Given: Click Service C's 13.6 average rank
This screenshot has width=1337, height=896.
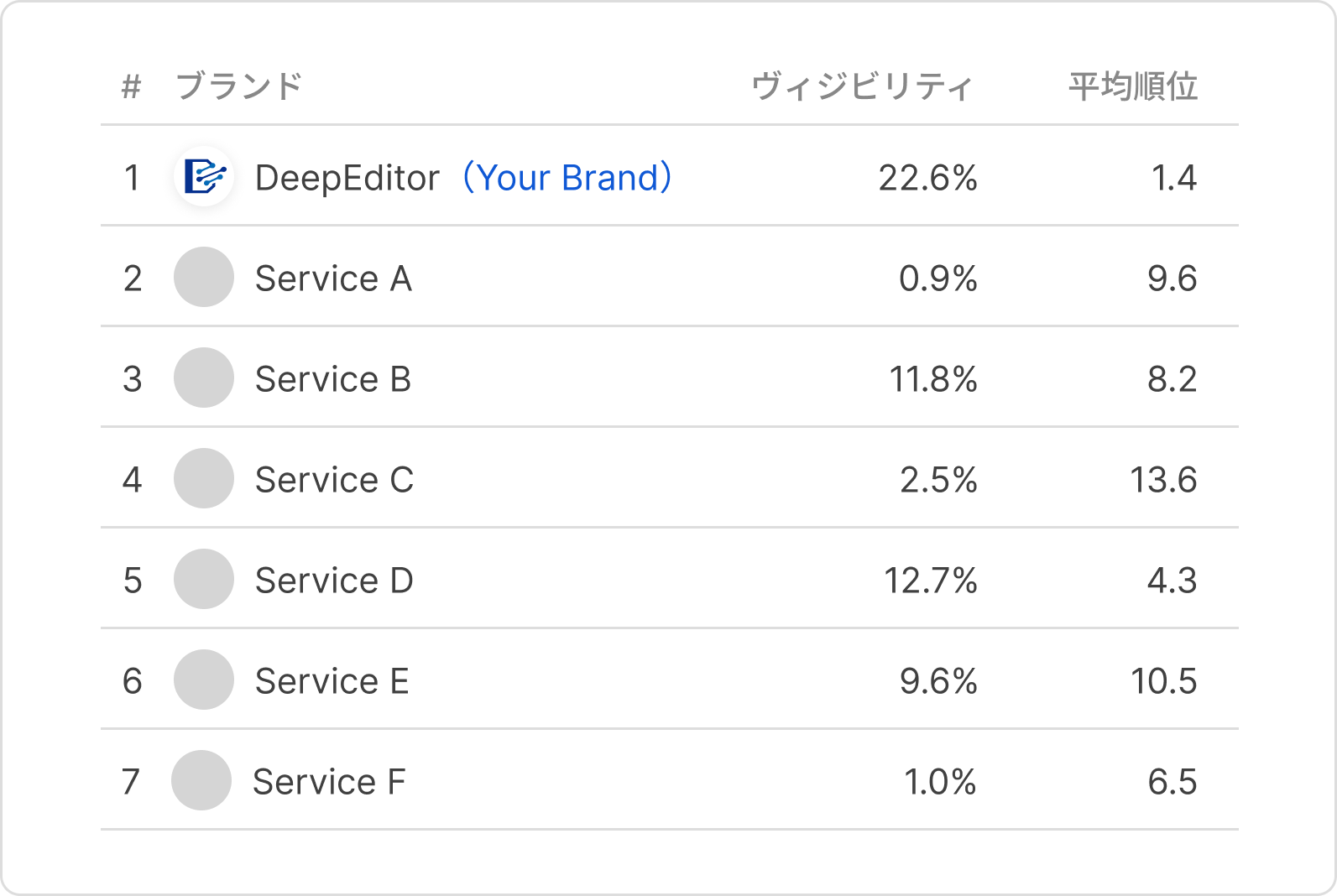Looking at the screenshot, I should pos(1162,480).
